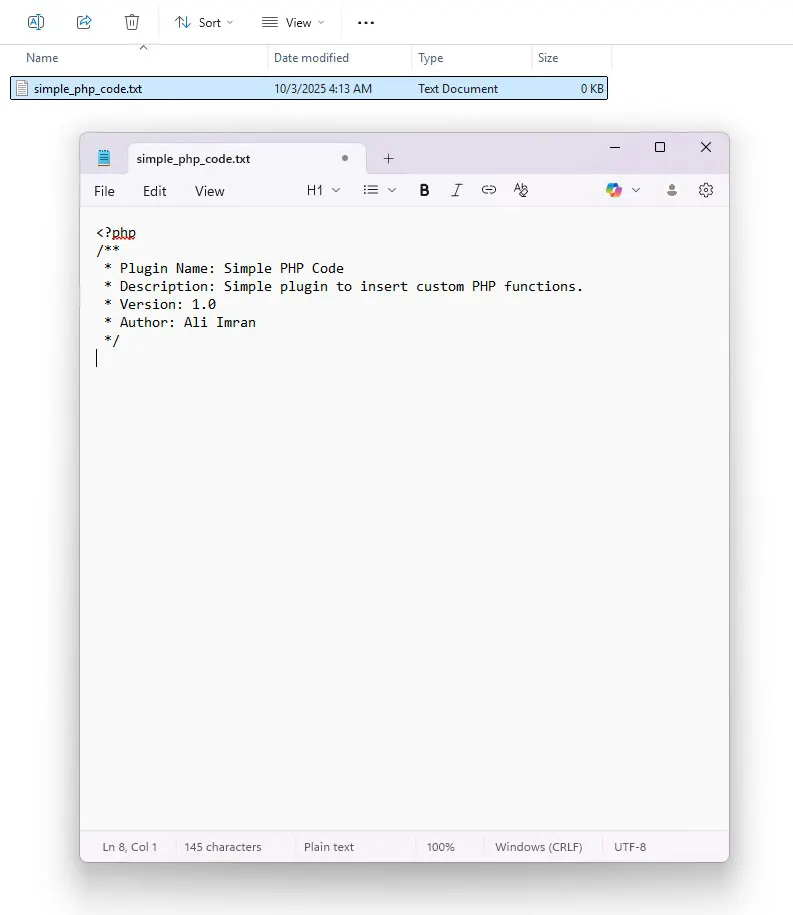
Task: Click the Copilot icon in Notepad
Action: (x=614, y=190)
